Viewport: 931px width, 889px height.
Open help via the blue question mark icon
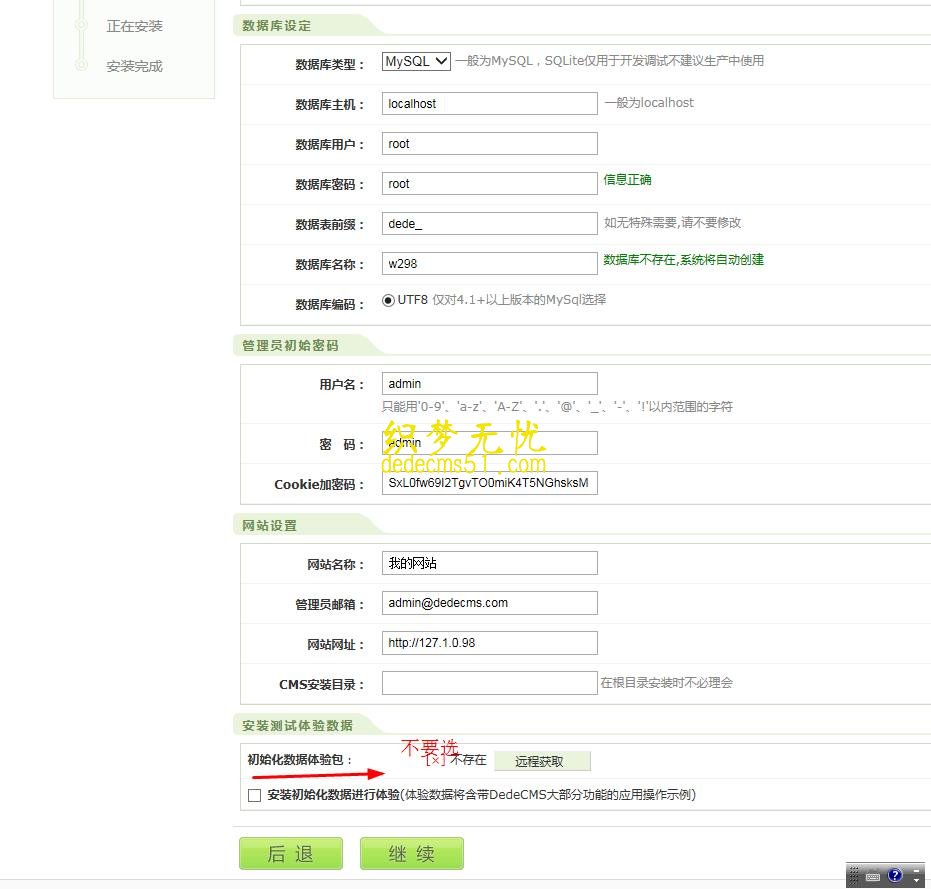pyautogui.click(x=896, y=876)
